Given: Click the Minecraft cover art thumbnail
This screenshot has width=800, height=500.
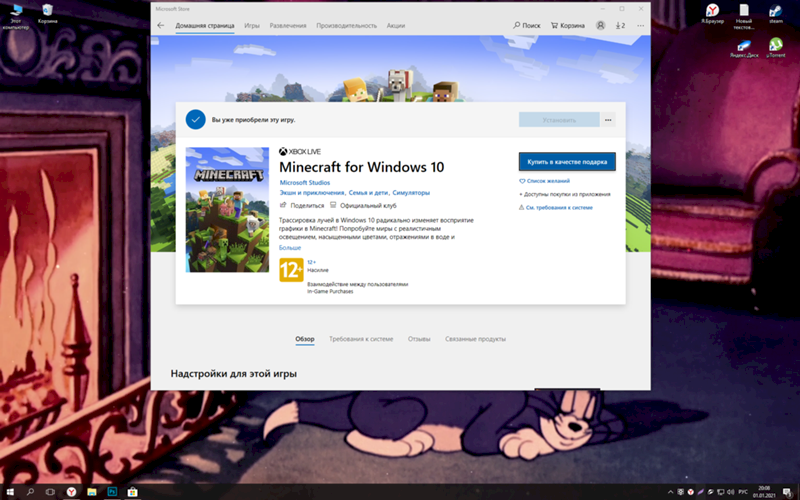Looking at the screenshot, I should point(227,210).
